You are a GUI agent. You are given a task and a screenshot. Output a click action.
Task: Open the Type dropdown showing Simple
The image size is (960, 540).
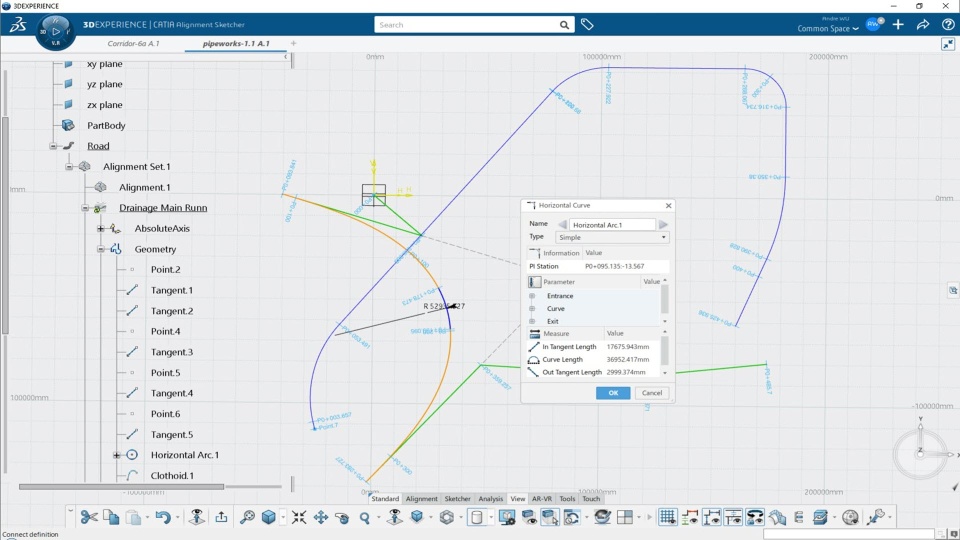pos(612,237)
